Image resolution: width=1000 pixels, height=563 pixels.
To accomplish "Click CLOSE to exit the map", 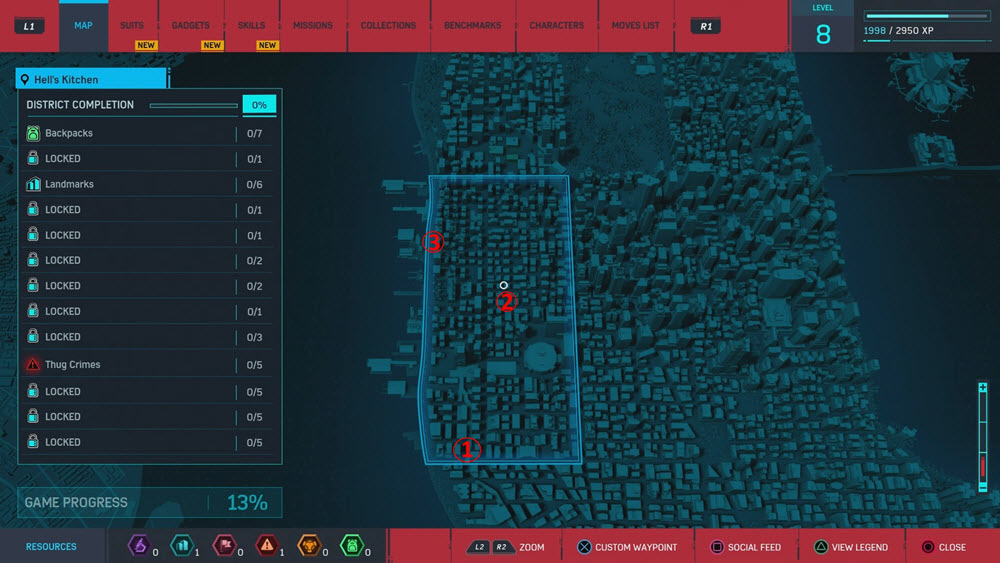I will (x=952, y=547).
